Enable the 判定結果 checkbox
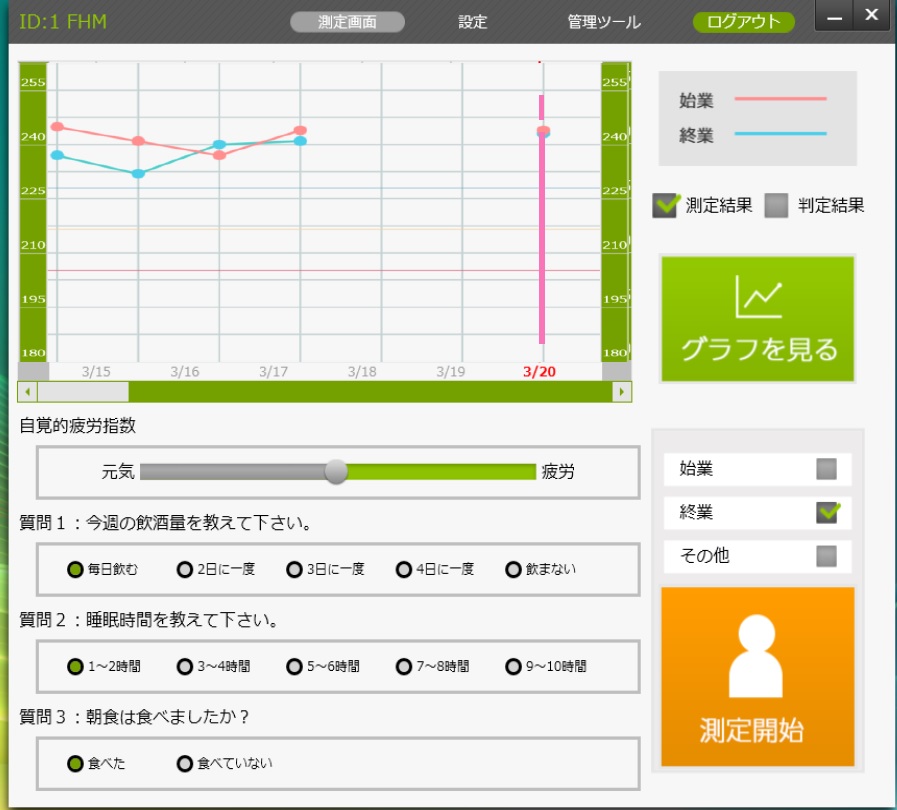 point(776,205)
